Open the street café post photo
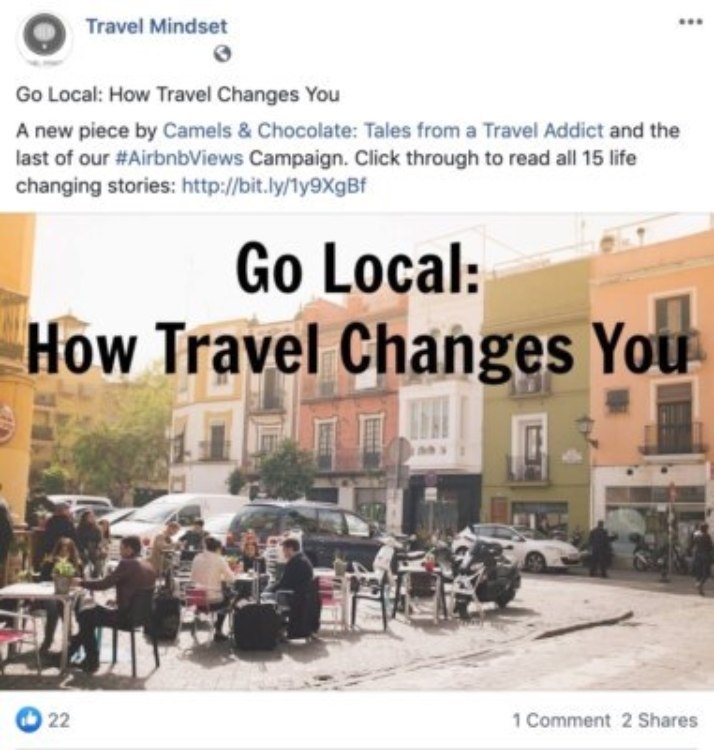 point(357,452)
